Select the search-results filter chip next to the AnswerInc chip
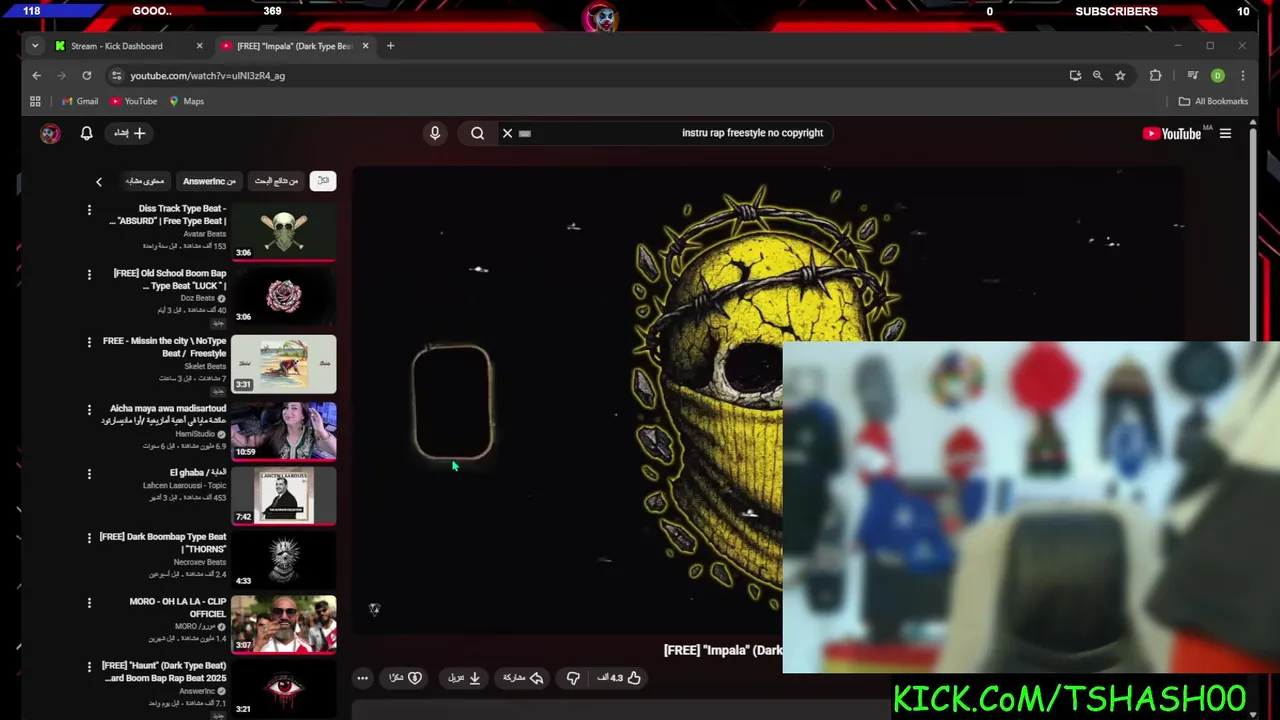The image size is (1280, 720). 276,181
